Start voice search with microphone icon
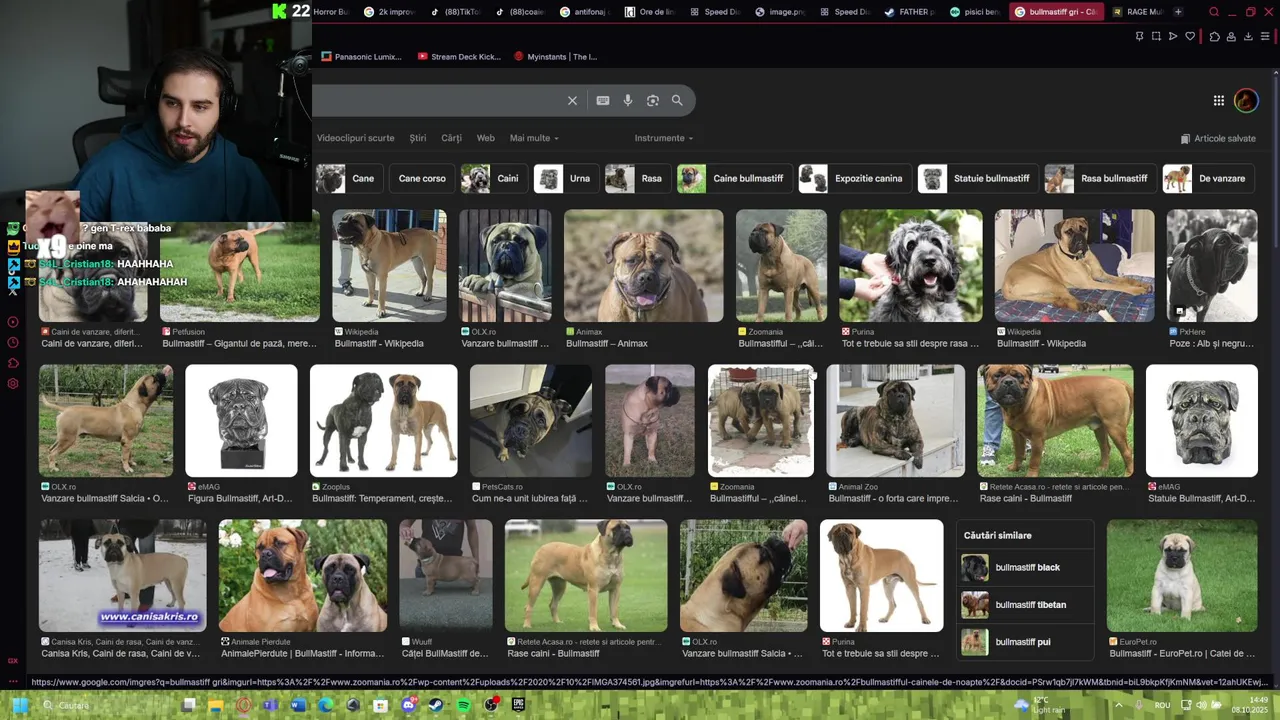 (x=628, y=100)
